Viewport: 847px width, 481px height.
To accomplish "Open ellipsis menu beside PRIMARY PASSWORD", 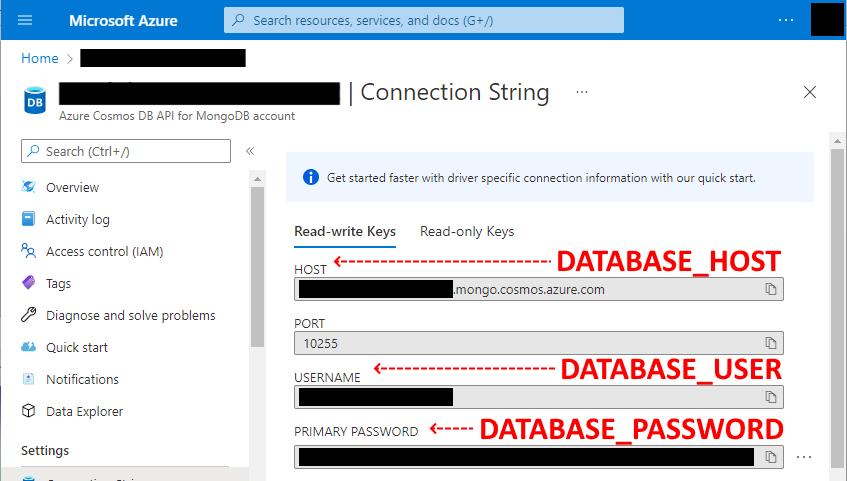I will coord(804,457).
